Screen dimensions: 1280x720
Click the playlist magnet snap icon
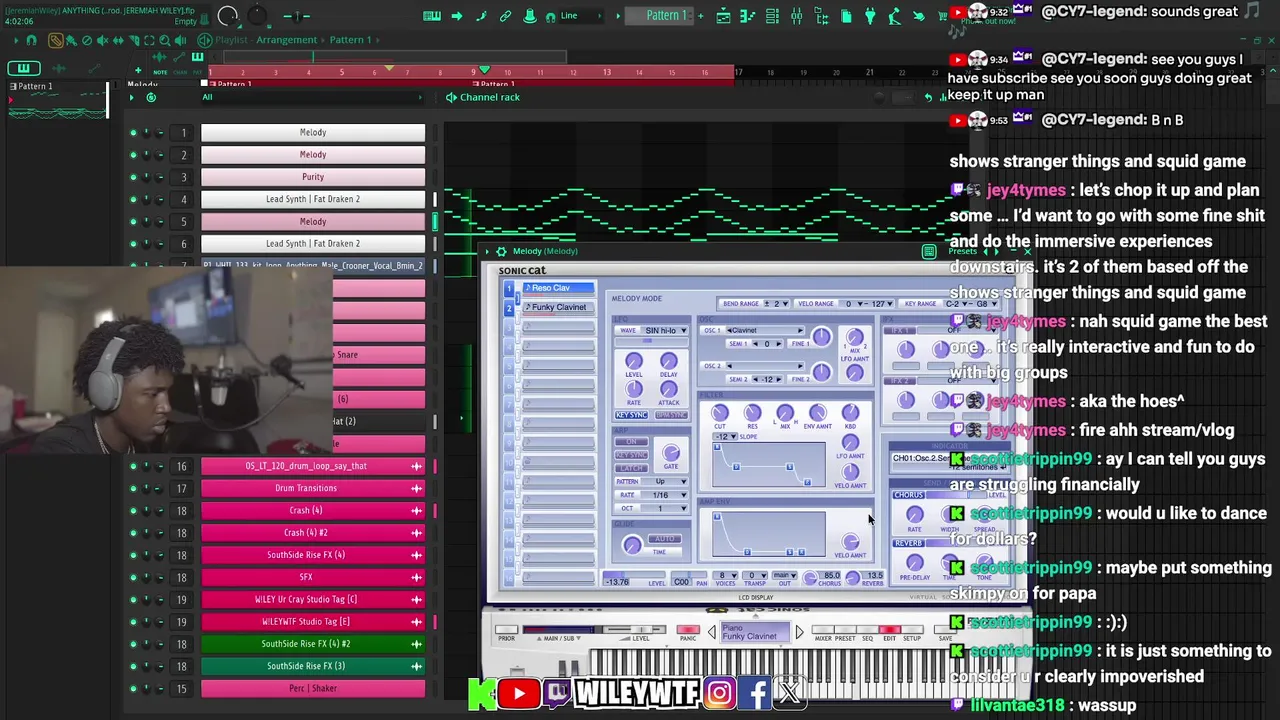[31, 40]
